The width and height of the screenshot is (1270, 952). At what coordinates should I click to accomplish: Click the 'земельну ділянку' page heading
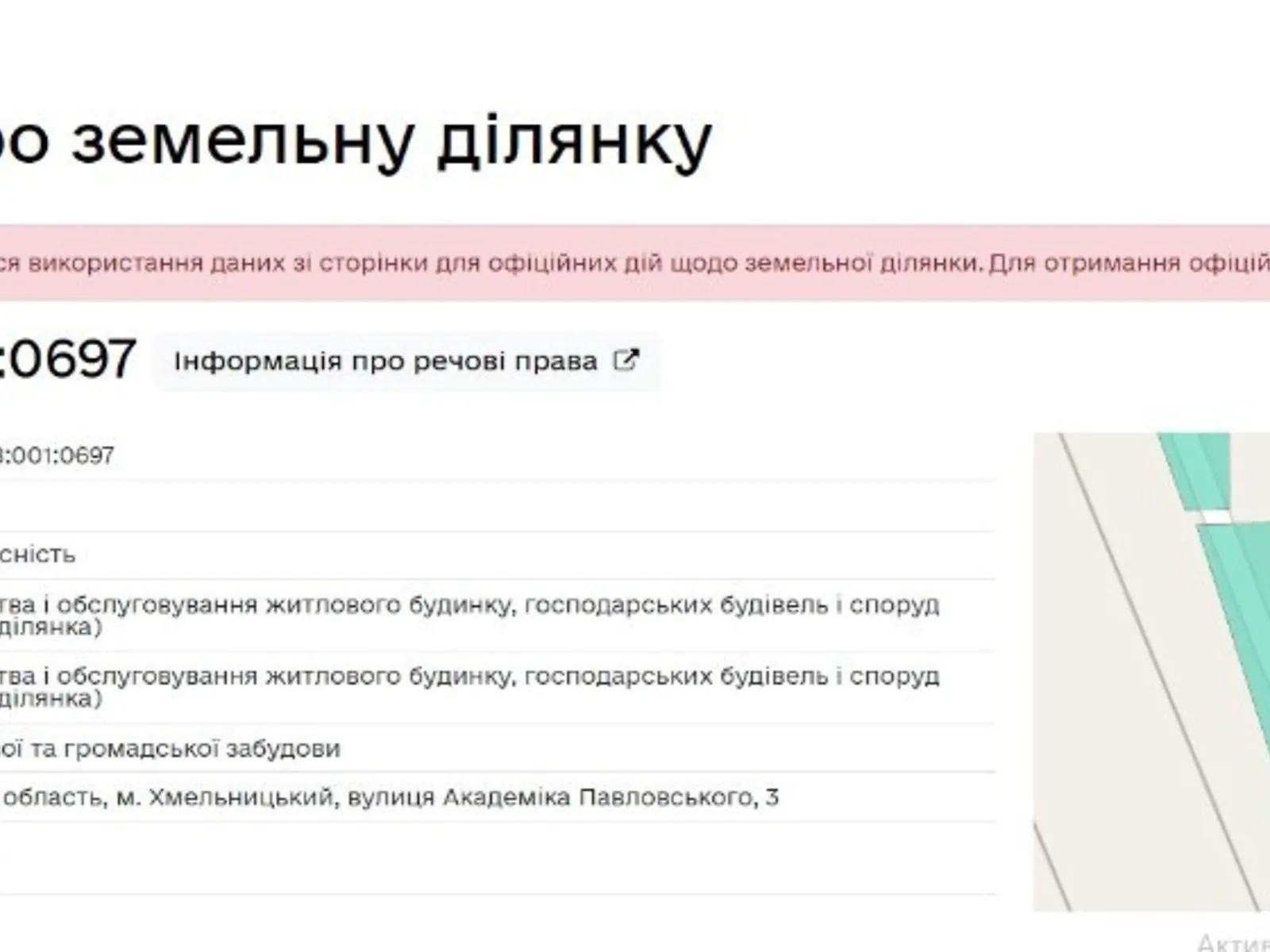pyautogui.click(x=389, y=141)
